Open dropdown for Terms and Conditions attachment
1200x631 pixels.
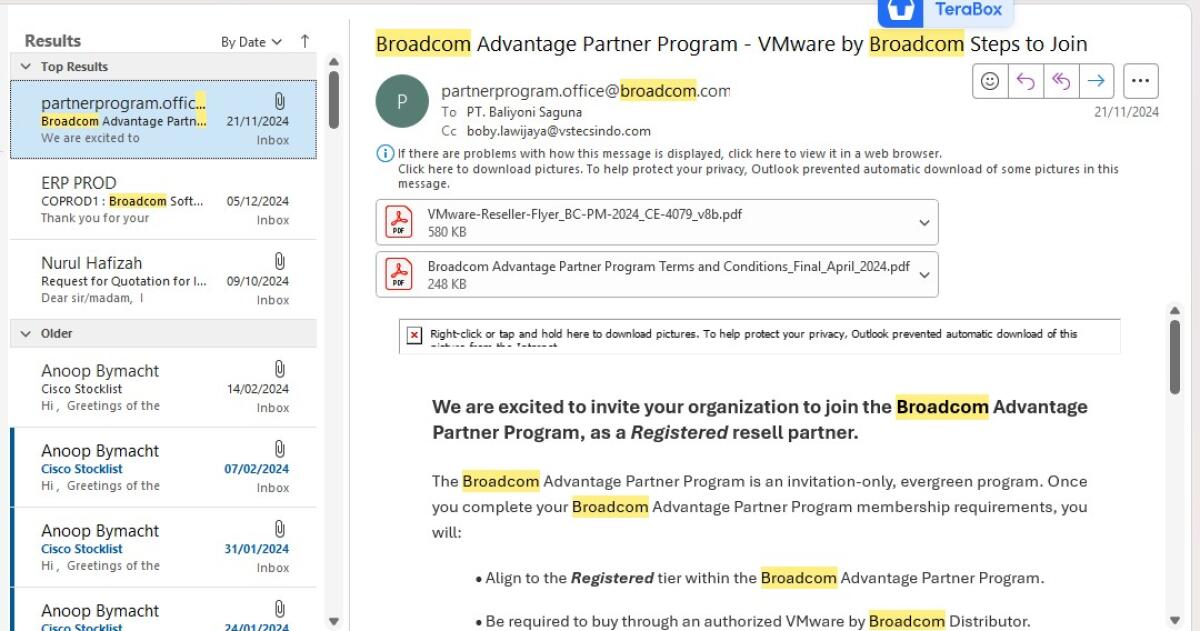tap(924, 275)
